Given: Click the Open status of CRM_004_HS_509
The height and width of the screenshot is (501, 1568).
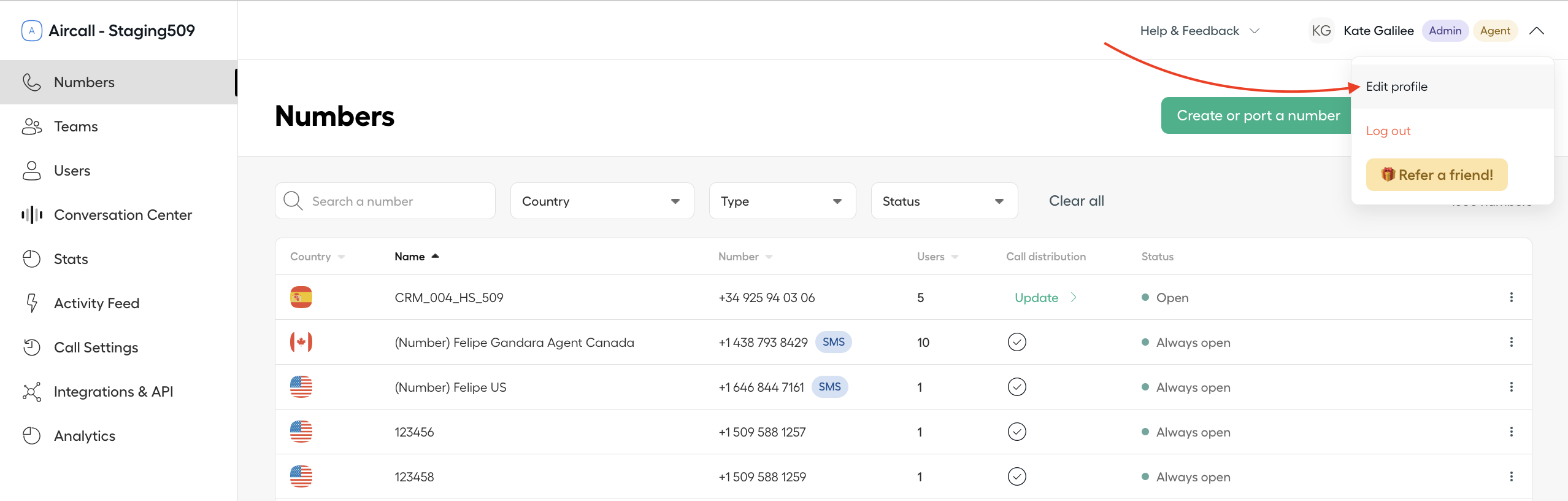Looking at the screenshot, I should point(1165,298).
